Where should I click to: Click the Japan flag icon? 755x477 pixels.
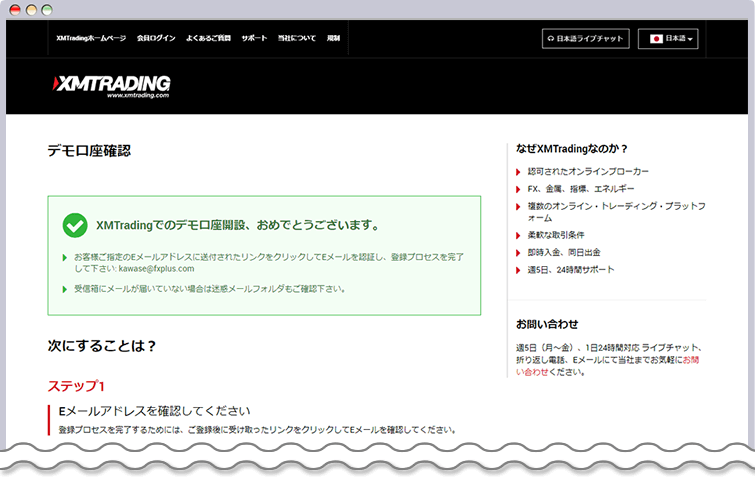tap(656, 39)
